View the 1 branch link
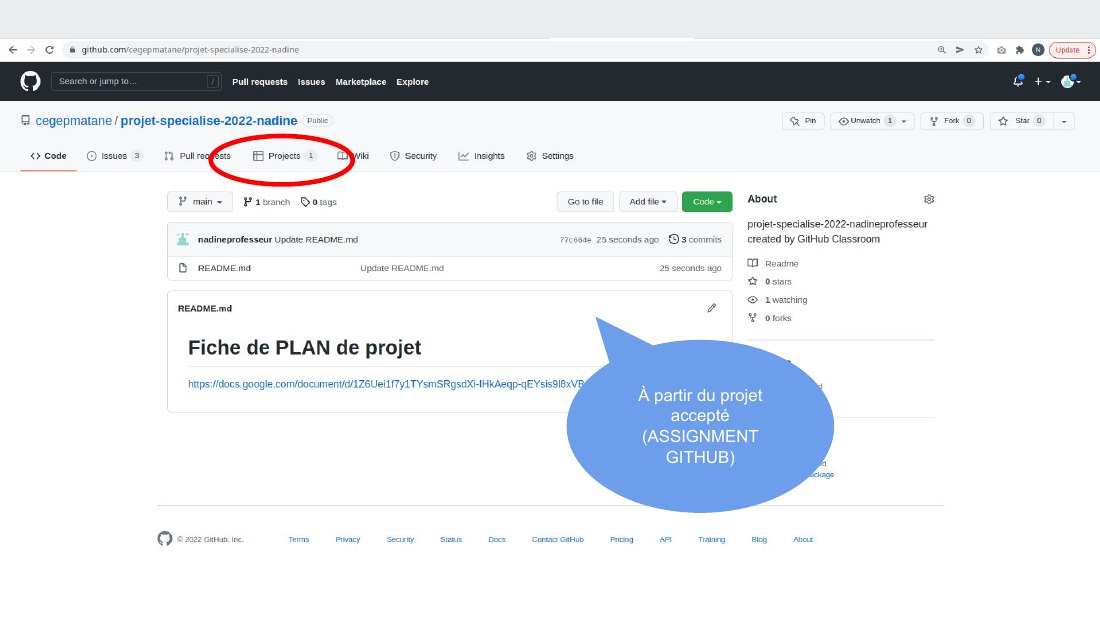 click(x=267, y=202)
